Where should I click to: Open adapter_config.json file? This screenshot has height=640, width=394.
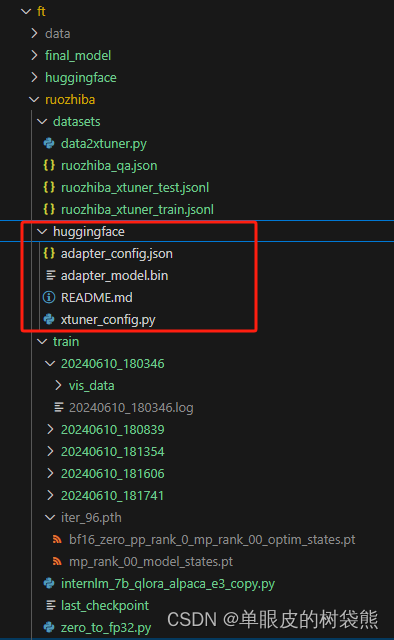point(117,254)
